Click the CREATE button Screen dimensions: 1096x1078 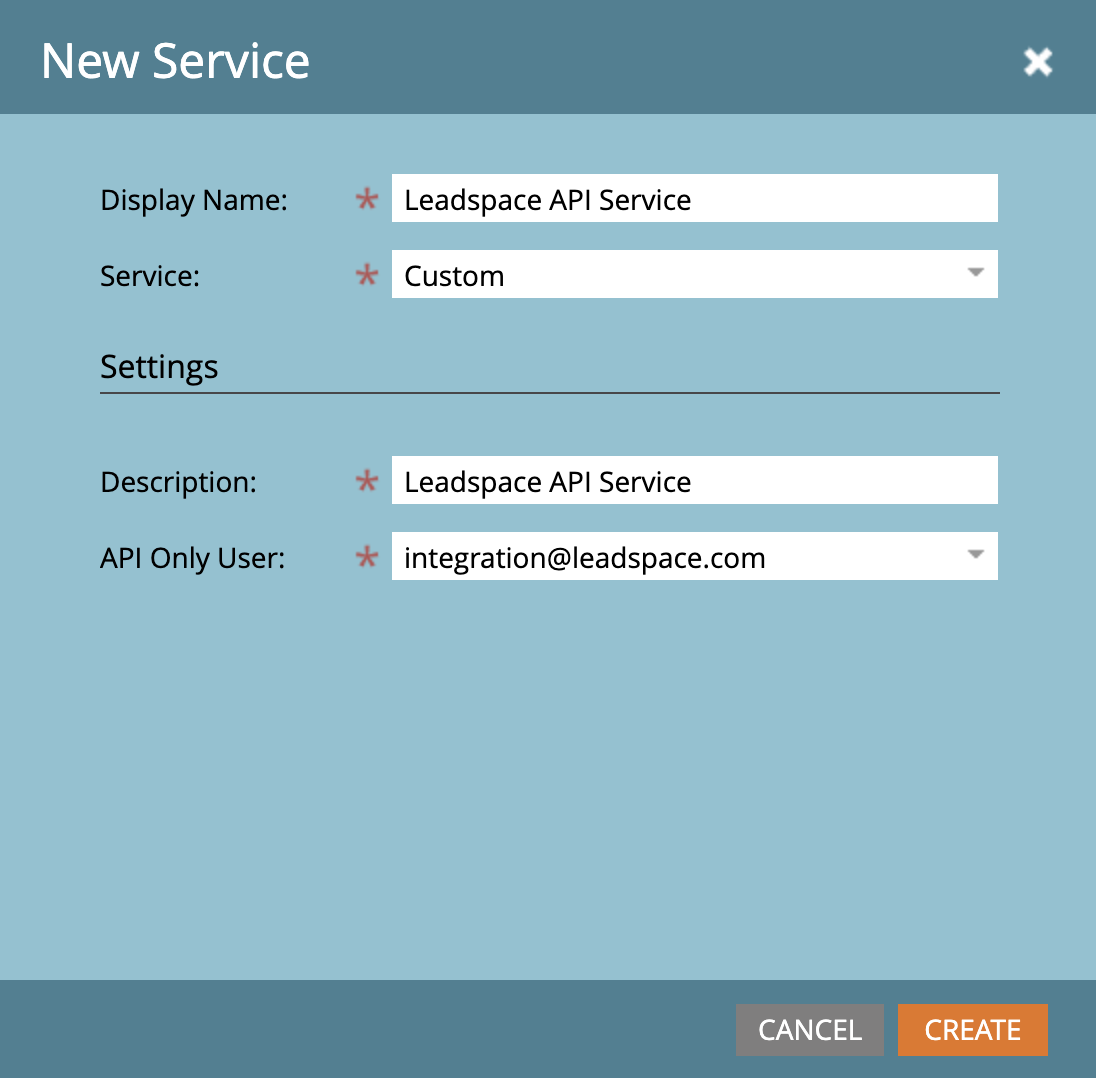pos(972,1030)
